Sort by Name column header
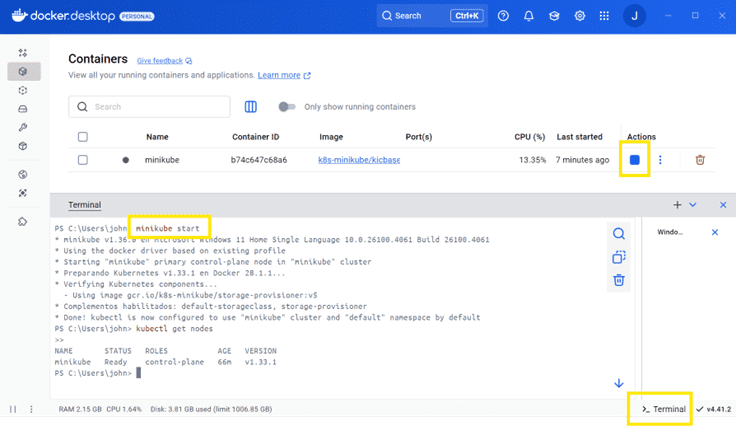This screenshot has height=426, width=736. click(x=157, y=137)
